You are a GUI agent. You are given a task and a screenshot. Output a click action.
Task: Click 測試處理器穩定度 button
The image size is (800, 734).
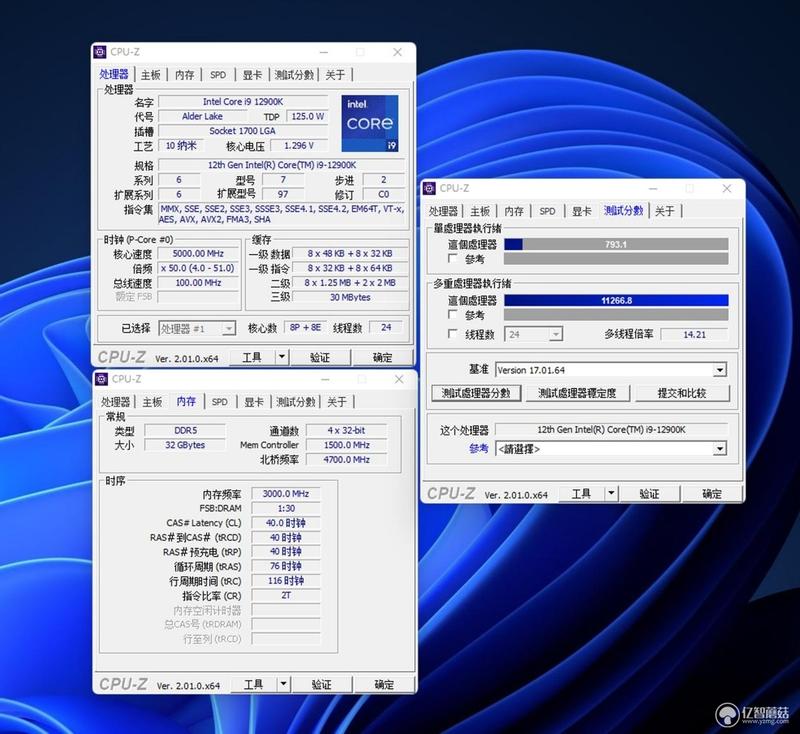coord(577,393)
